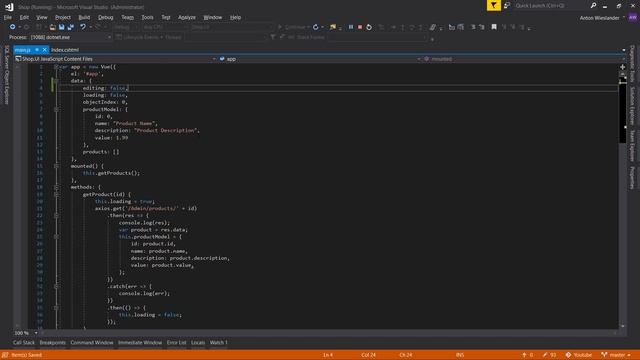Click the master branch status item

(x=616, y=355)
